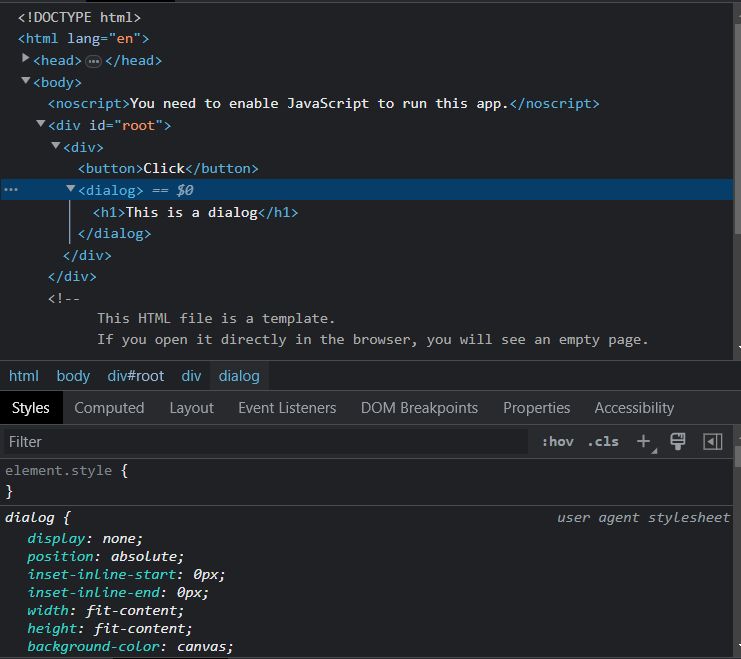Click the Styles pane vertical scrollbar
The image size is (741, 659).
737,457
